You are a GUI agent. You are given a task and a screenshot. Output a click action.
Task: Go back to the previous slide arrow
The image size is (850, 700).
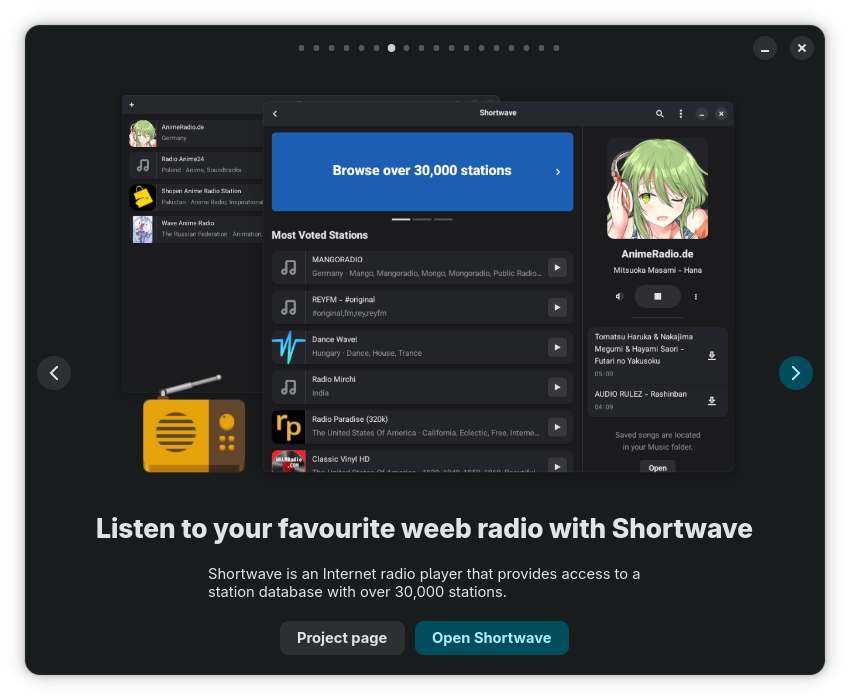(x=54, y=373)
